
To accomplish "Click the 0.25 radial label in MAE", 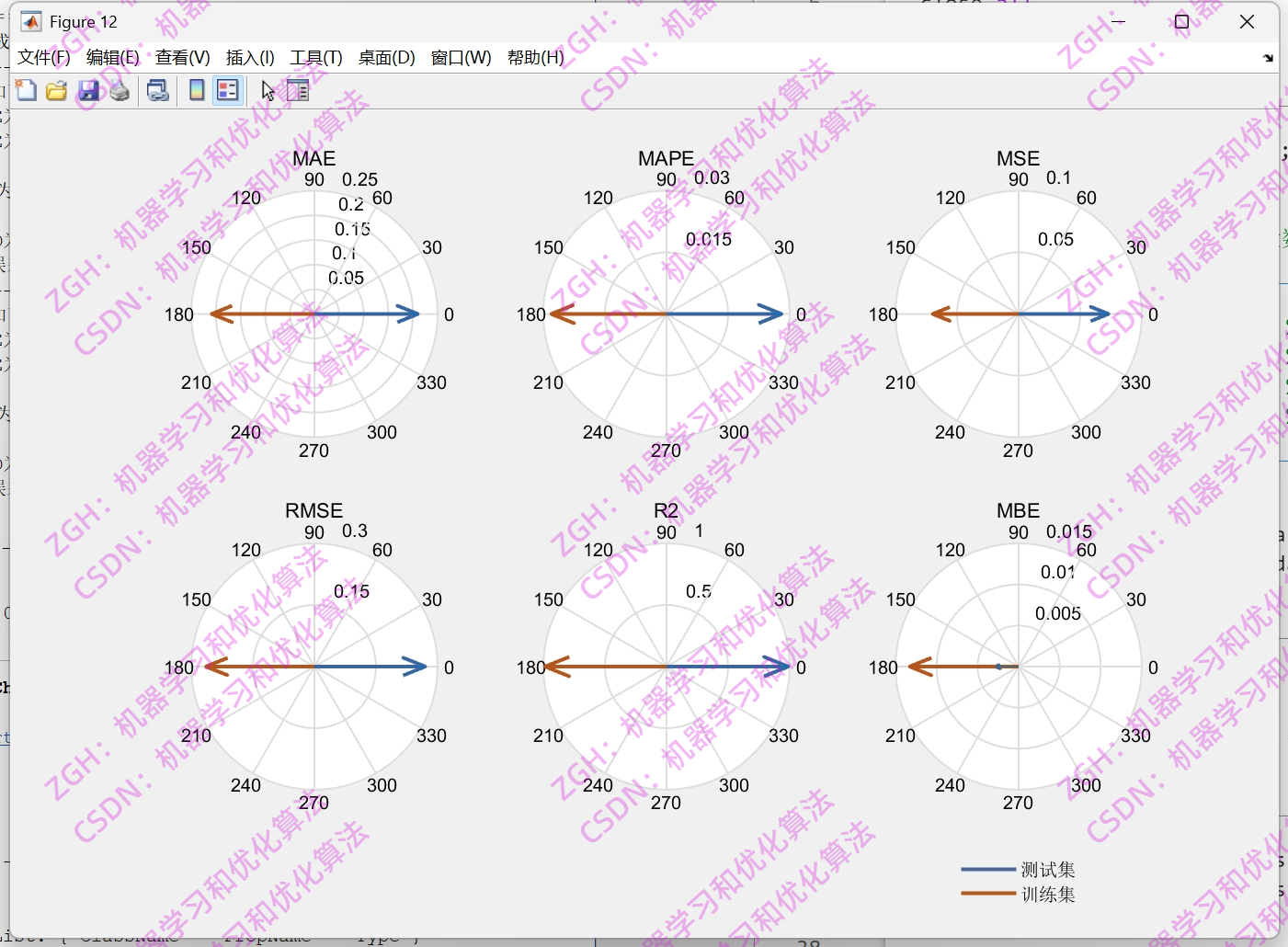I will [360, 179].
